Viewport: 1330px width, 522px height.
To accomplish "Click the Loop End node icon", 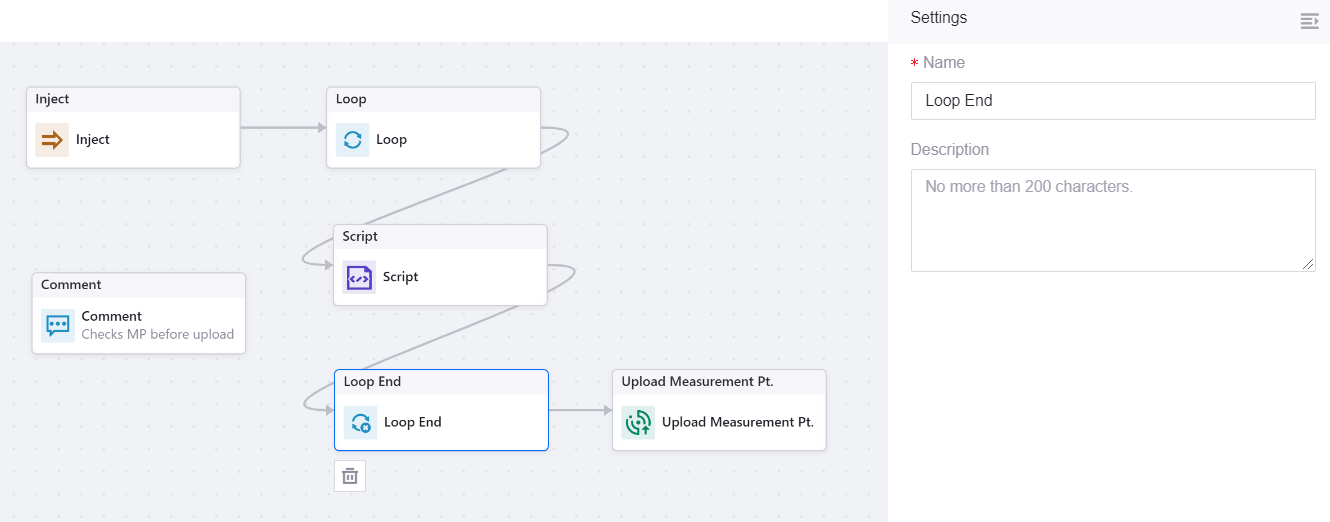I will pos(360,423).
